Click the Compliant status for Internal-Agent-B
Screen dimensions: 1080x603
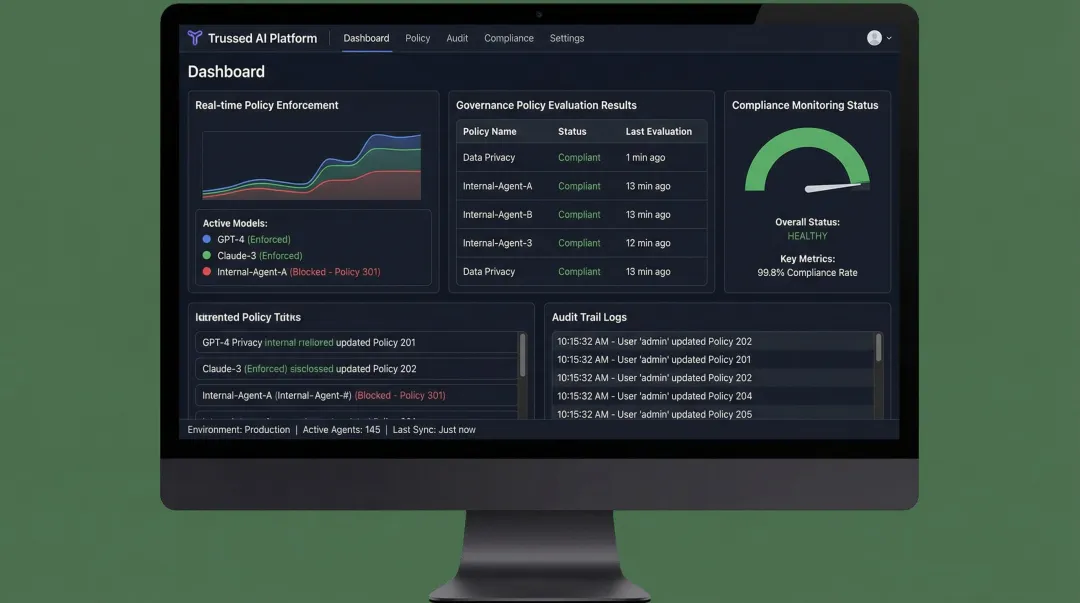(581, 214)
